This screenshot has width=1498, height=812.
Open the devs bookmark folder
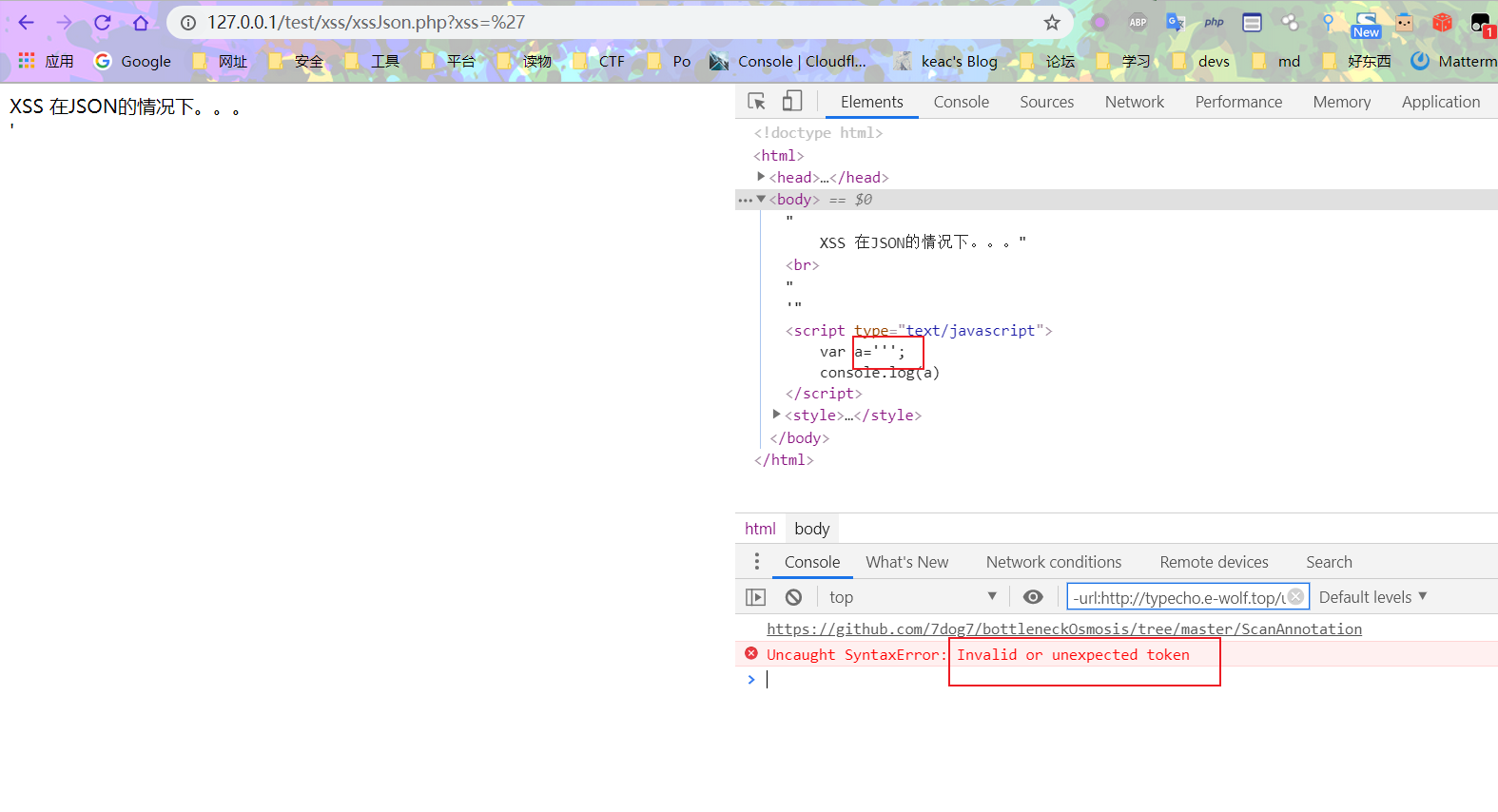[x=1201, y=61]
